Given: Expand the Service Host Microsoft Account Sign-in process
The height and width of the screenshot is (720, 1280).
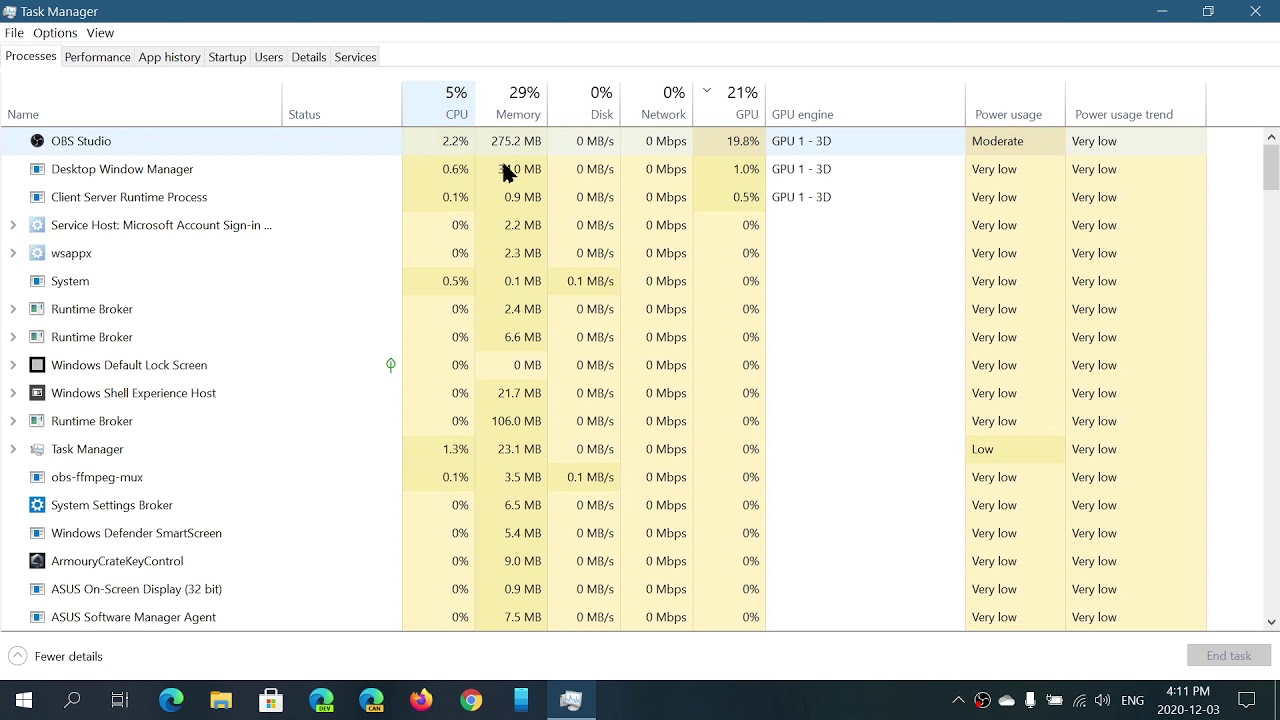Looking at the screenshot, I should [13, 225].
